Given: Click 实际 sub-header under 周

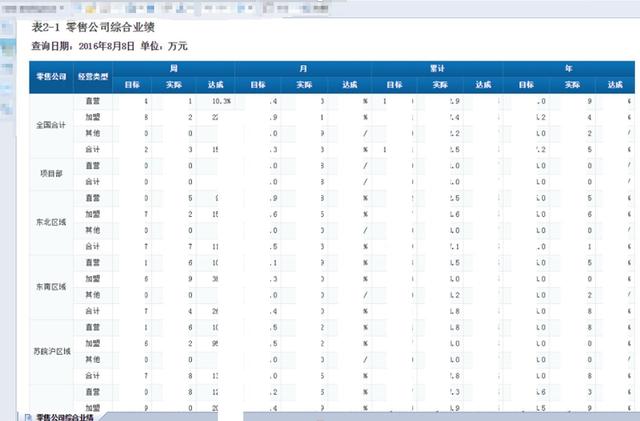Looking at the screenshot, I should coord(173,85).
